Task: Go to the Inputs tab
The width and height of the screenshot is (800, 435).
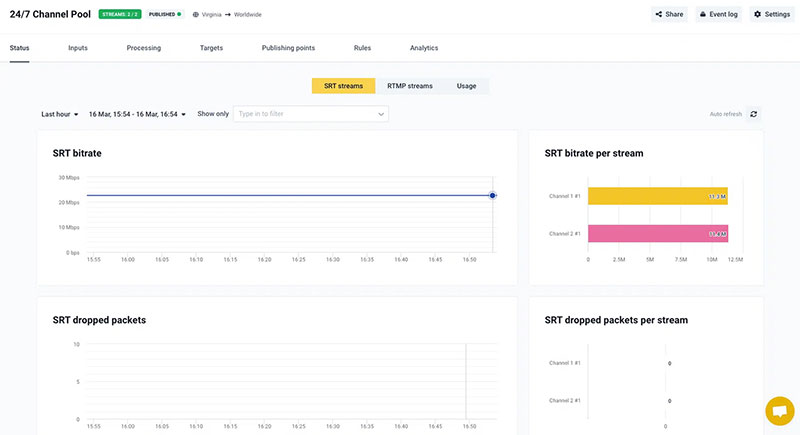Action: [78, 48]
